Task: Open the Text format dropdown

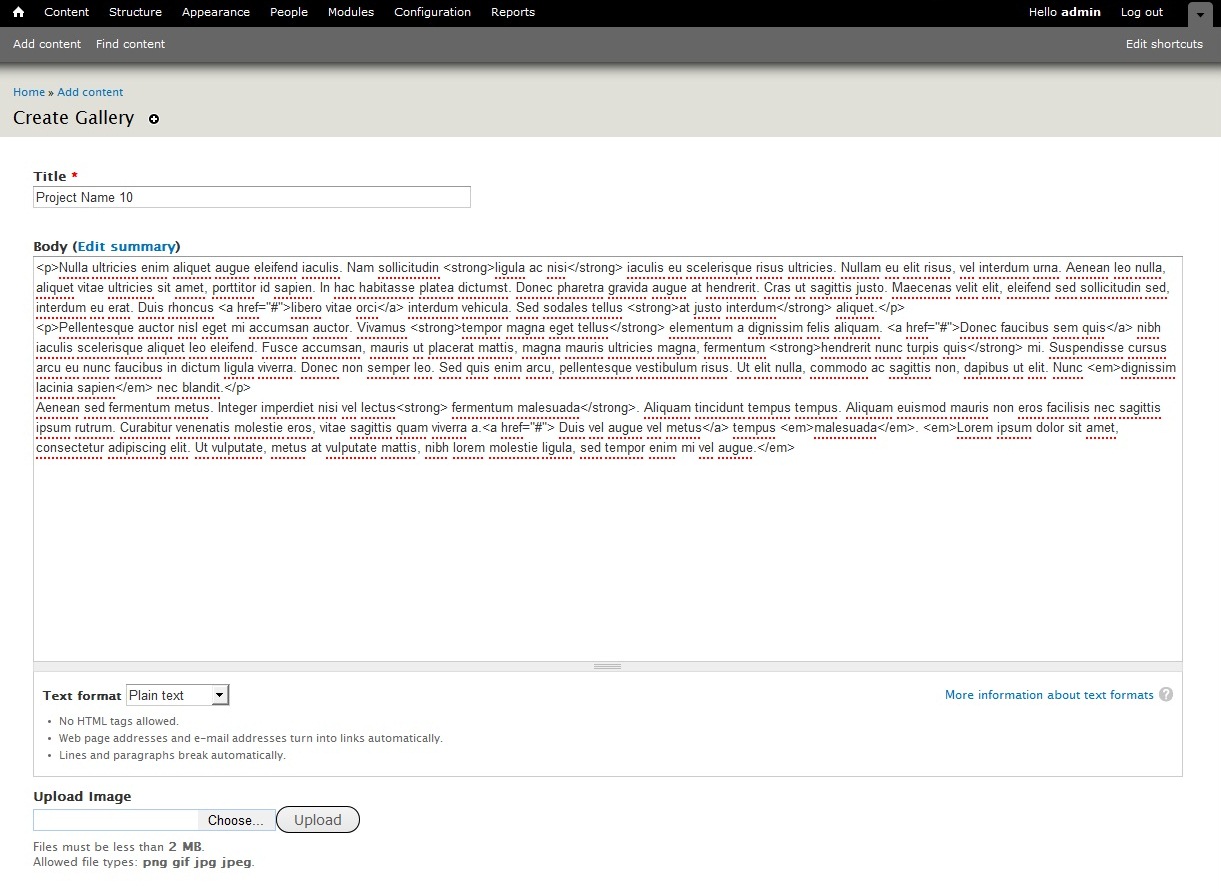Action: [178, 695]
